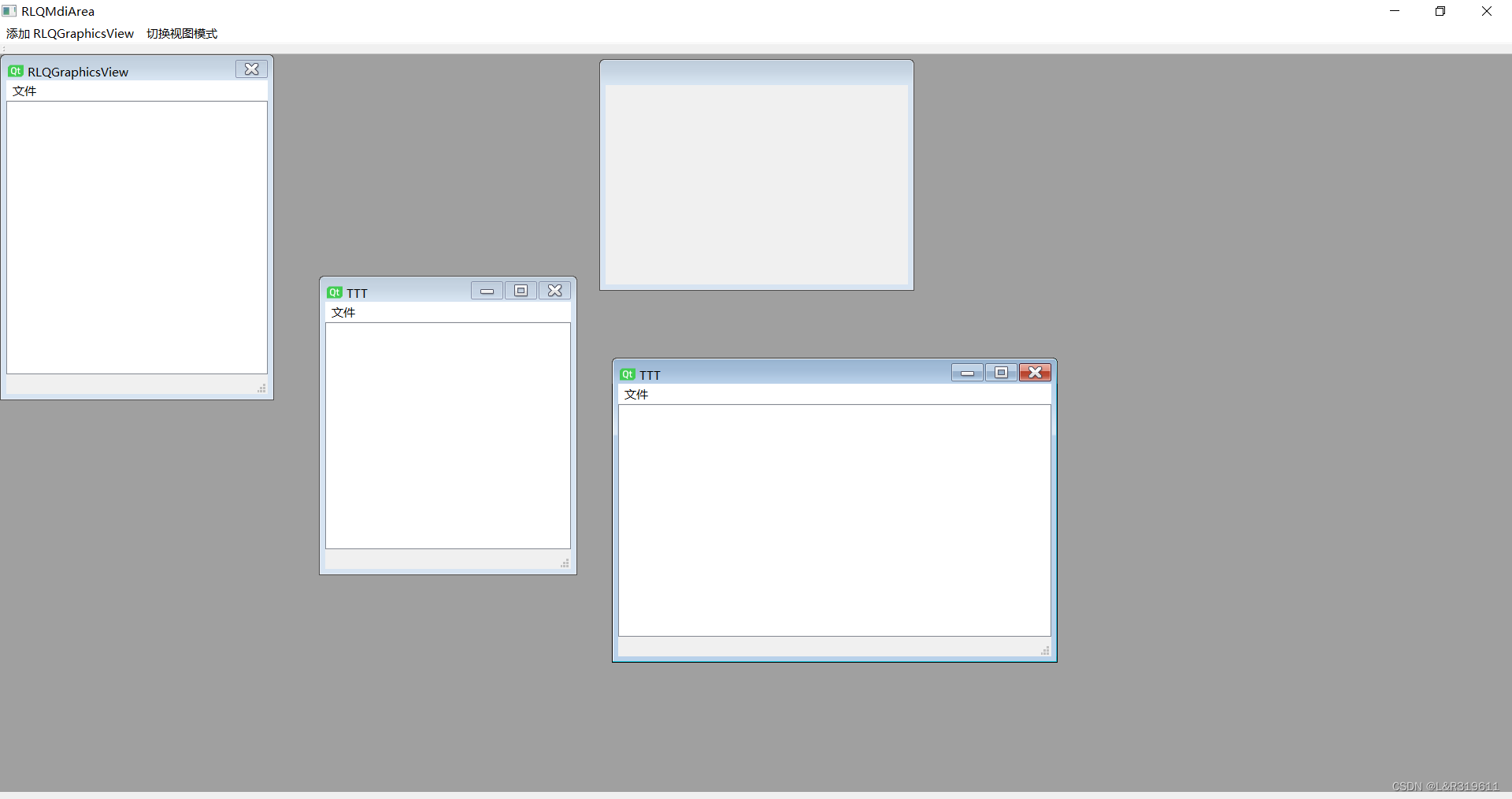Click Qt icon of the active TTT subwindow

point(628,374)
